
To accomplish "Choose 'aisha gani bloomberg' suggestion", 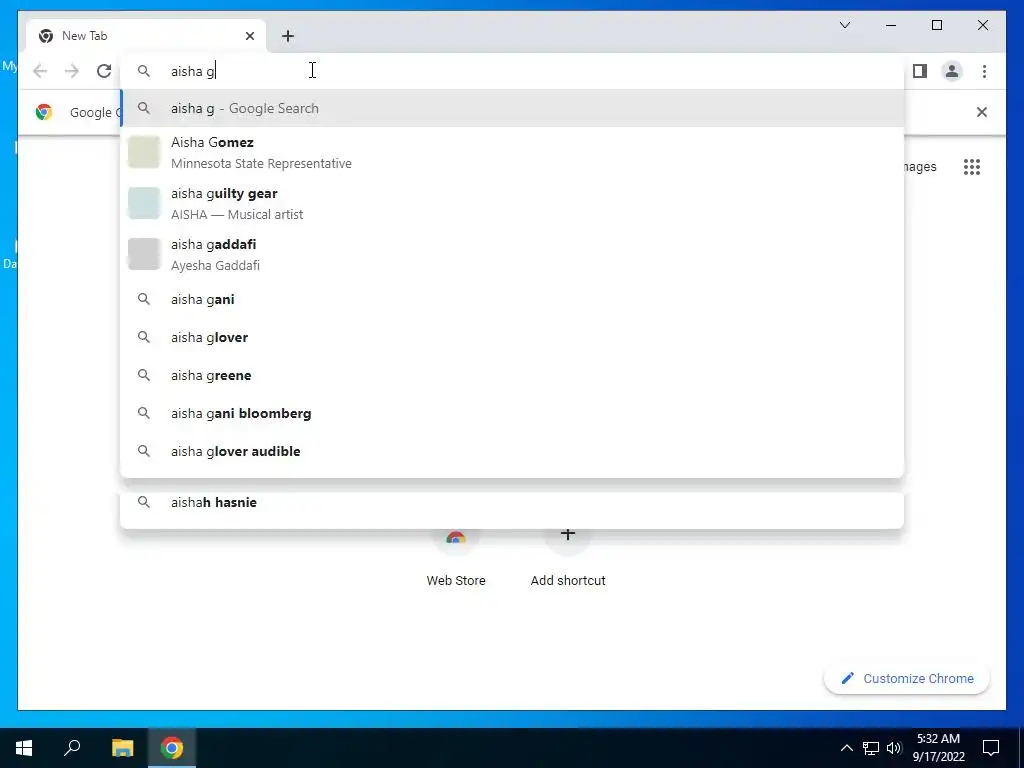I will coord(512,413).
